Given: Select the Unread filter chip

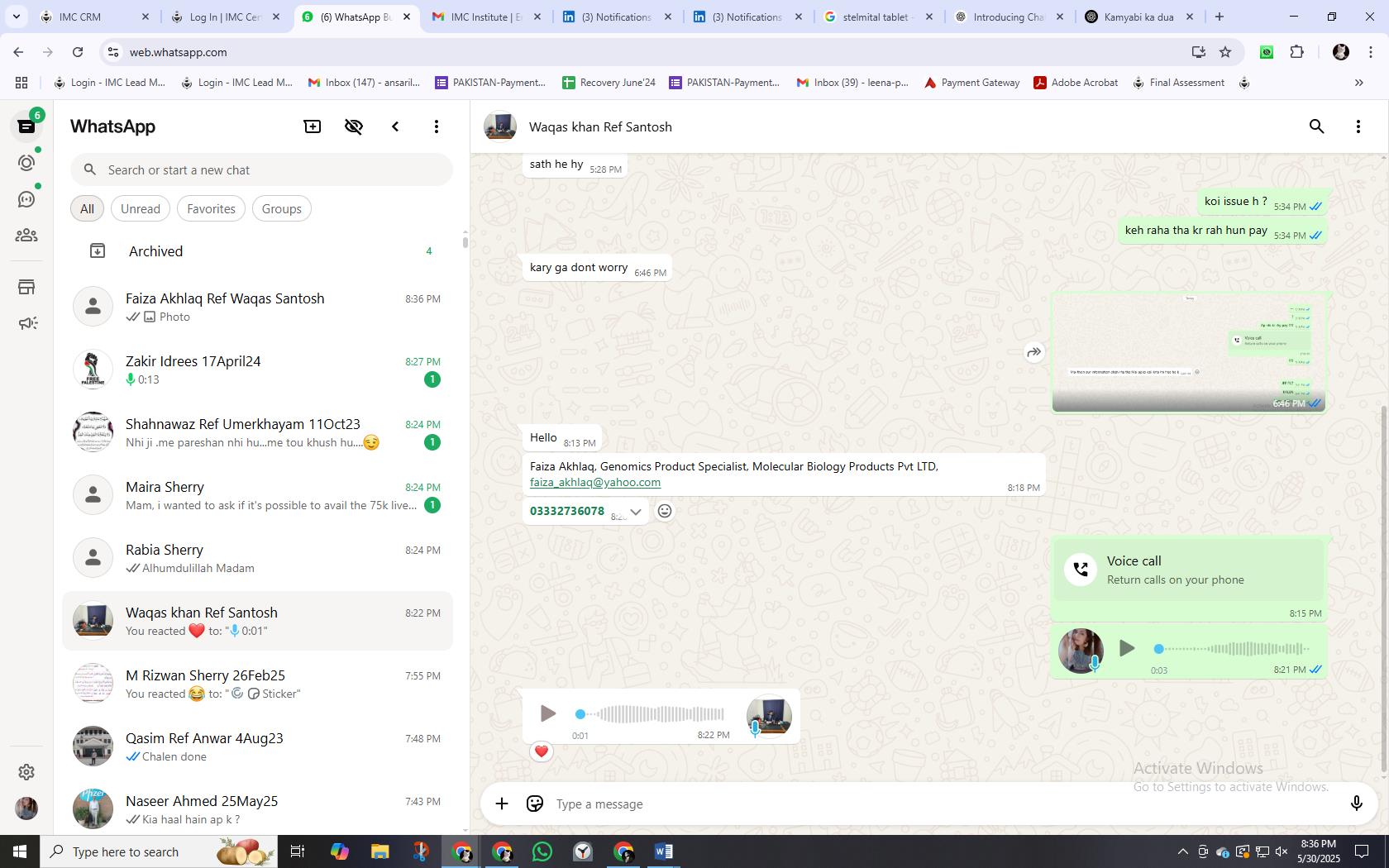Looking at the screenshot, I should pos(141,209).
